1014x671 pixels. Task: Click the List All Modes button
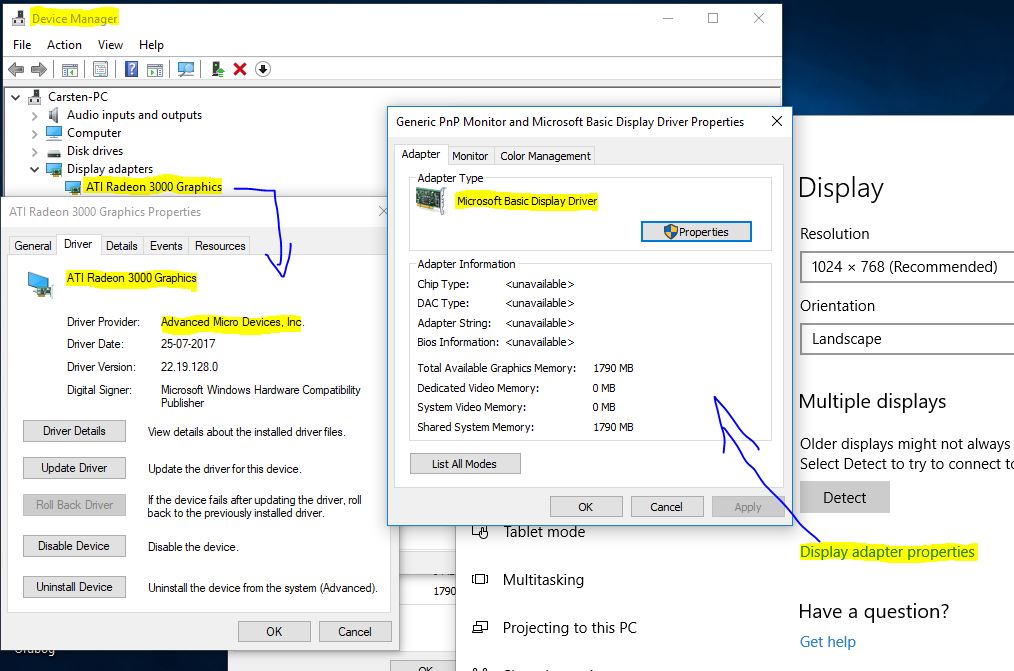pos(465,464)
